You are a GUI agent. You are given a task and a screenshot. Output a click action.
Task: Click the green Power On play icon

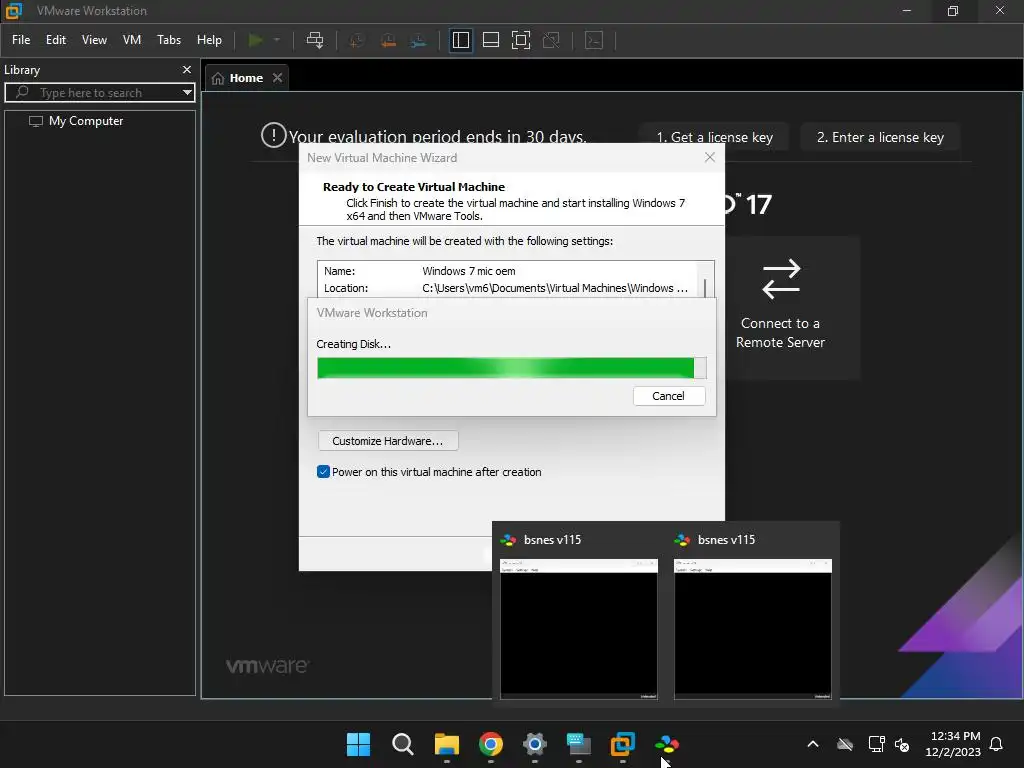255,40
